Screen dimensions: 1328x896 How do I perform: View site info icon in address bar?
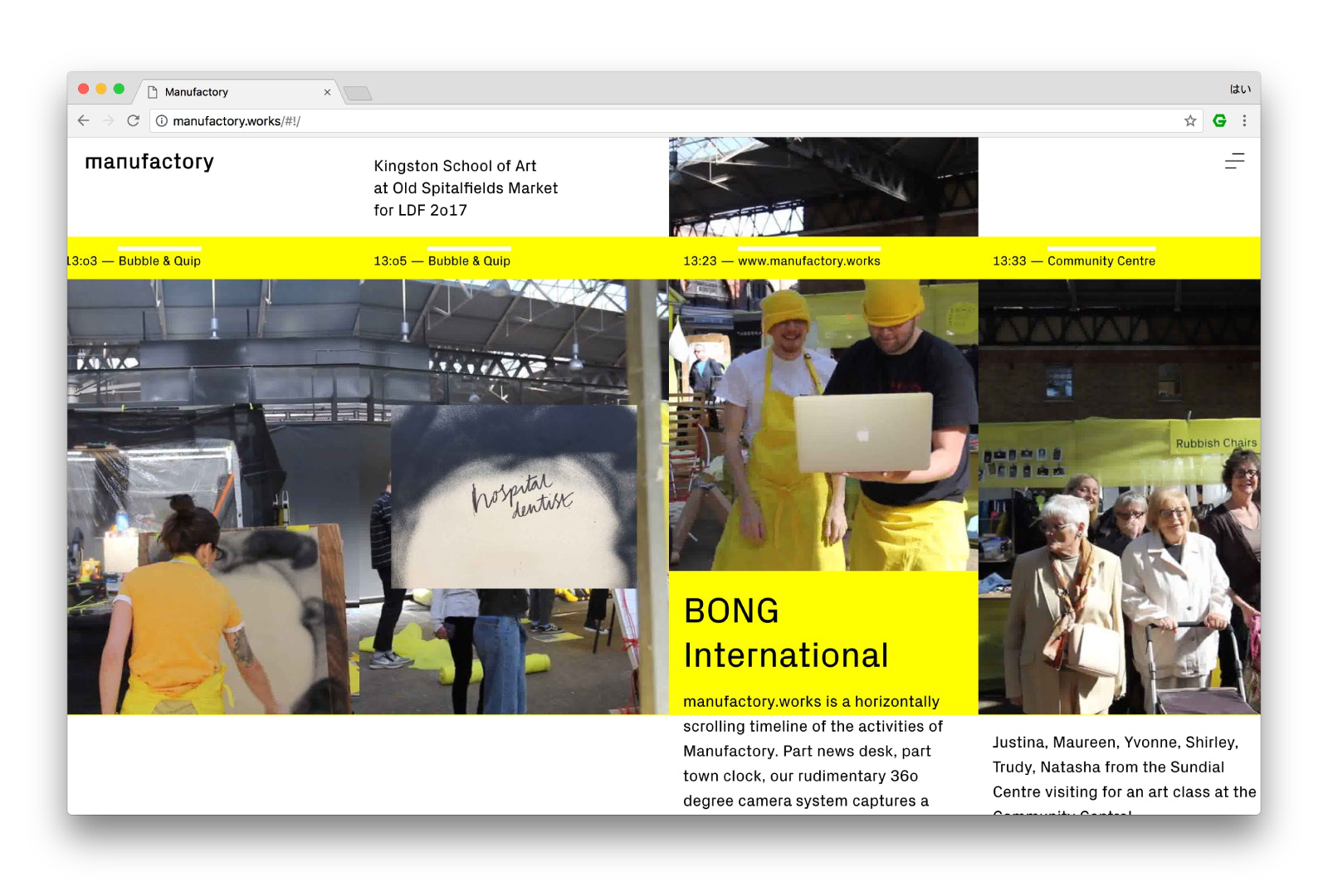click(x=162, y=121)
